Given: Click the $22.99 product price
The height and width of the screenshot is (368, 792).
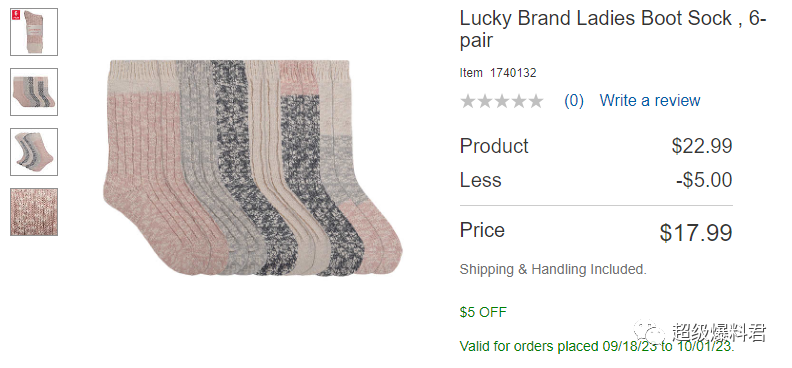Looking at the screenshot, I should click(702, 146).
